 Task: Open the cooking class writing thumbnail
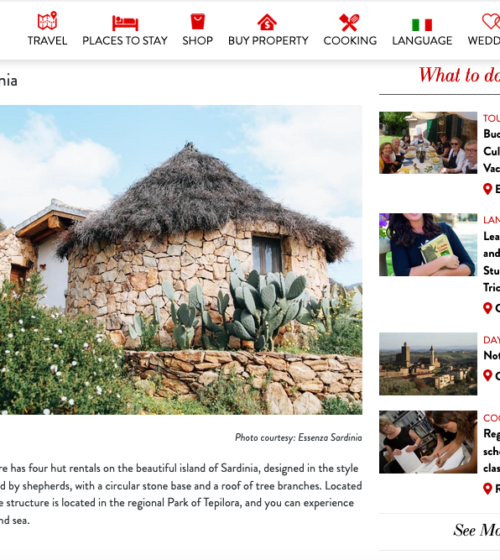(x=428, y=442)
